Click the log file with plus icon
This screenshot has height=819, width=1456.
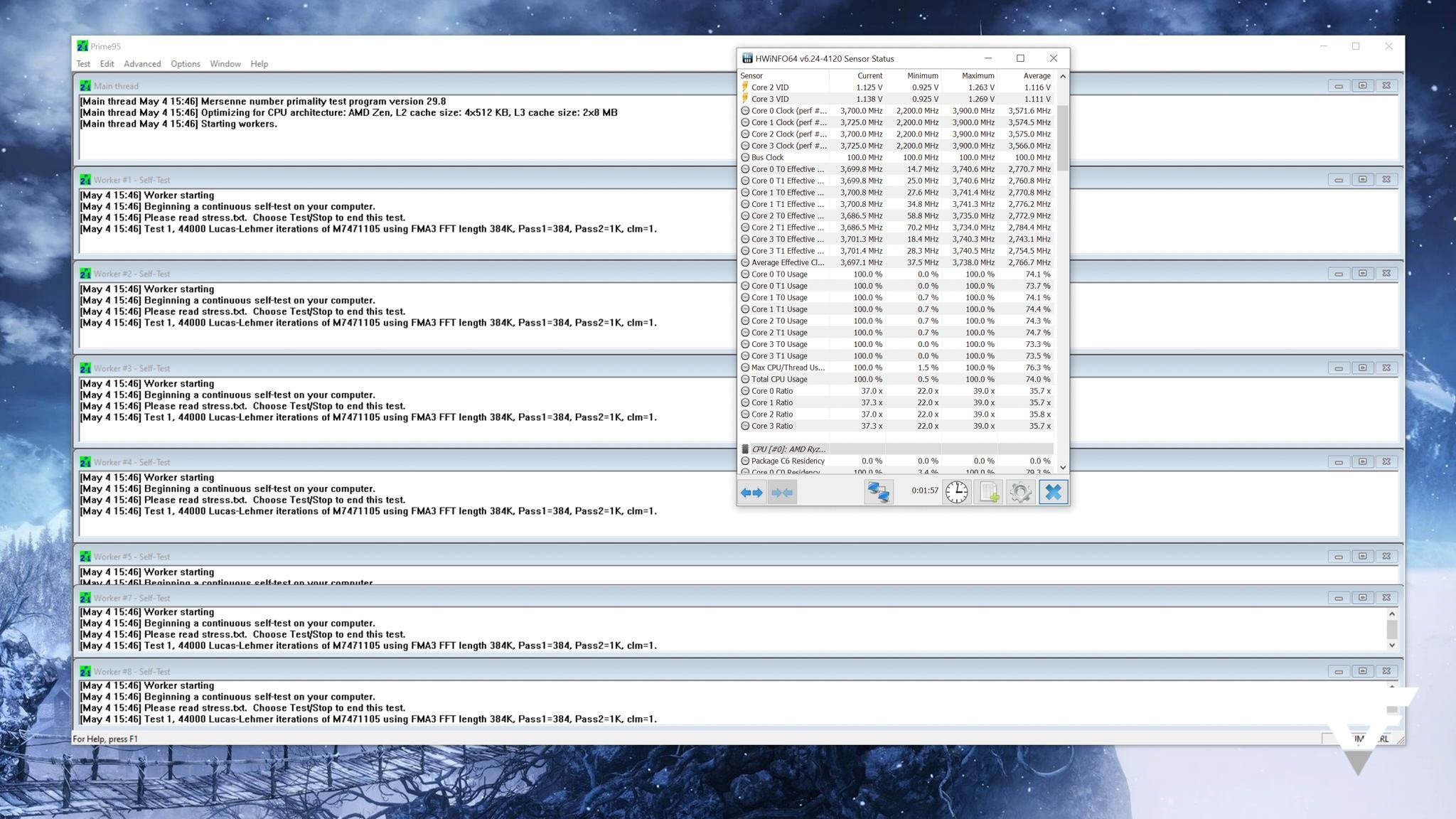989,492
